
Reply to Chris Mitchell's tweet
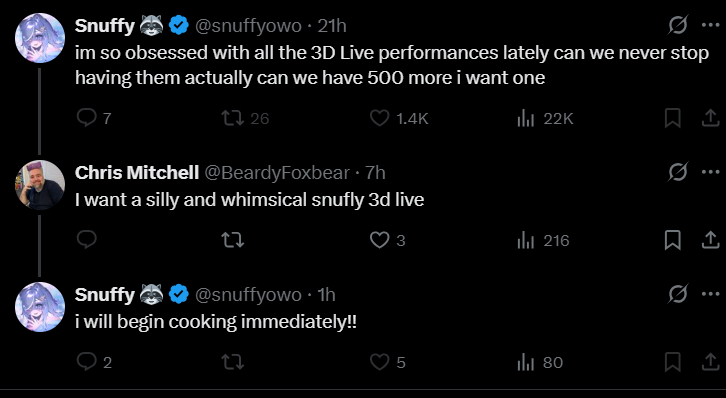[x=87, y=240]
